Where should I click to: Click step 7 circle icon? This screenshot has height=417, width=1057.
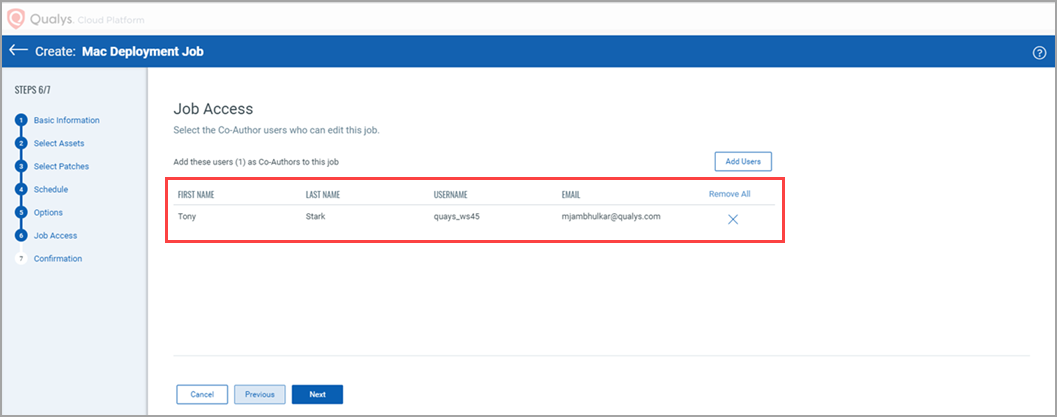point(20,259)
